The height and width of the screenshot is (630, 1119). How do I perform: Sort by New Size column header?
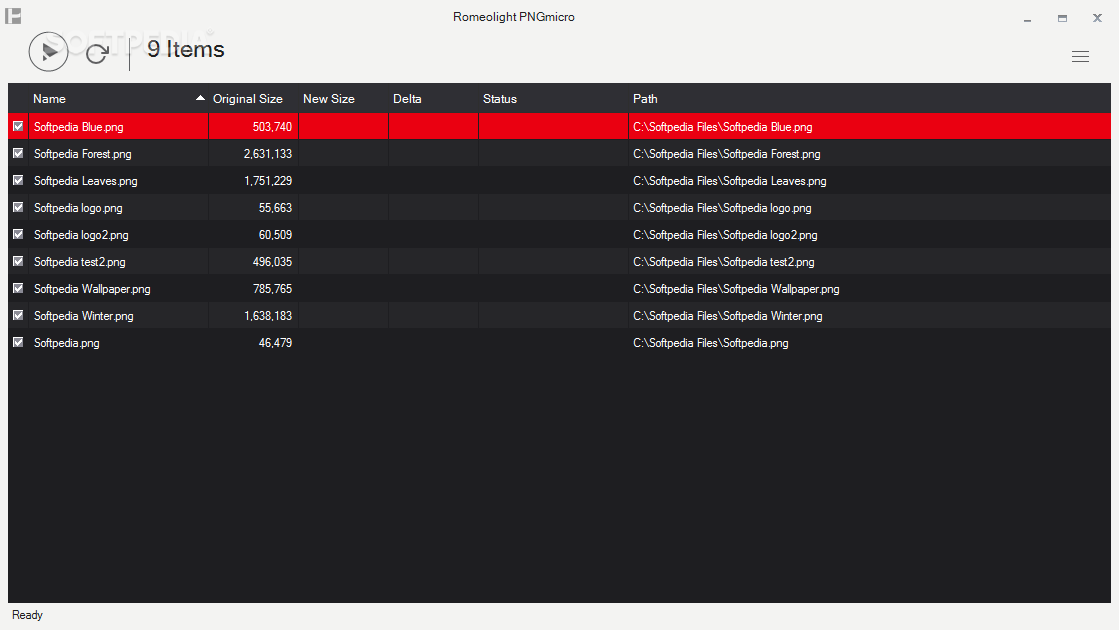[x=328, y=98]
